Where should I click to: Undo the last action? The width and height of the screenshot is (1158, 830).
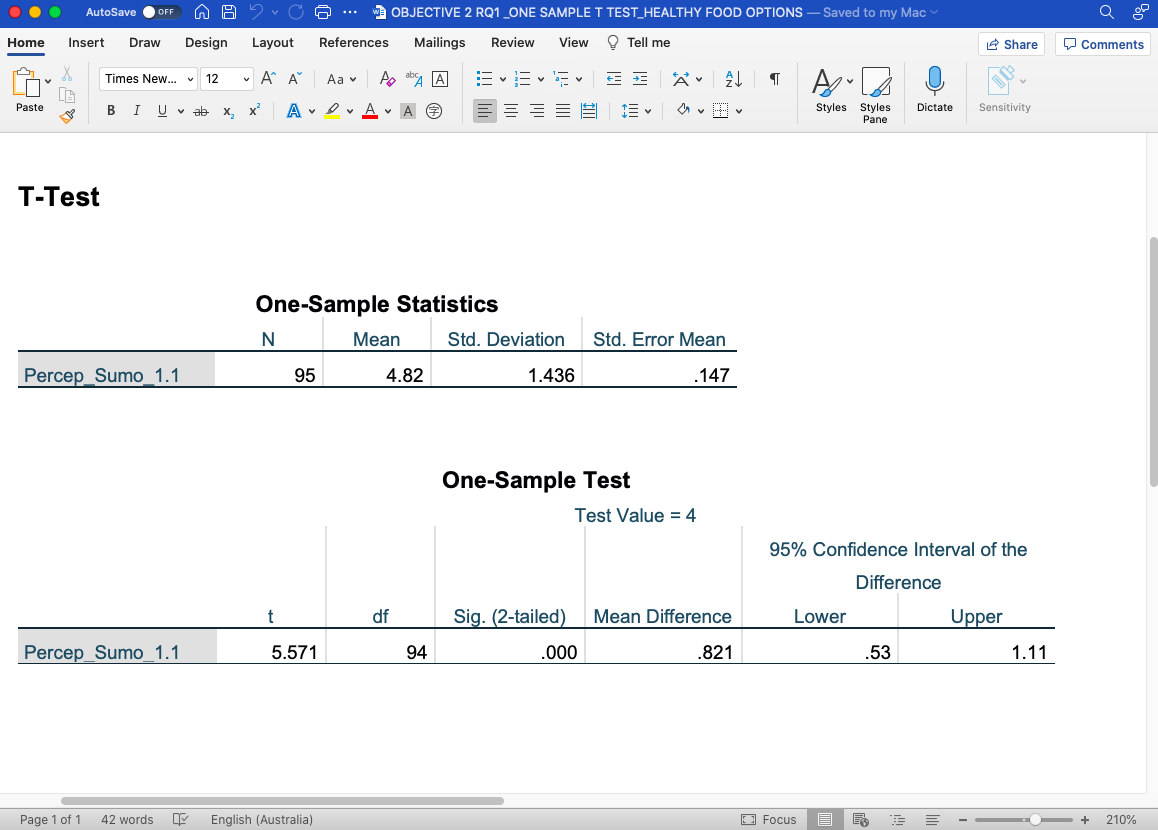pos(256,12)
